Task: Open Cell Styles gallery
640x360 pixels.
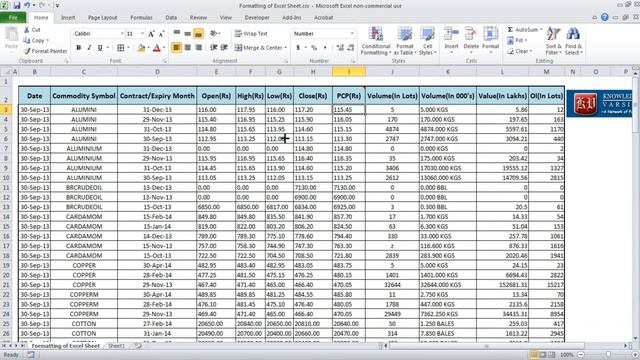Action: (427, 41)
